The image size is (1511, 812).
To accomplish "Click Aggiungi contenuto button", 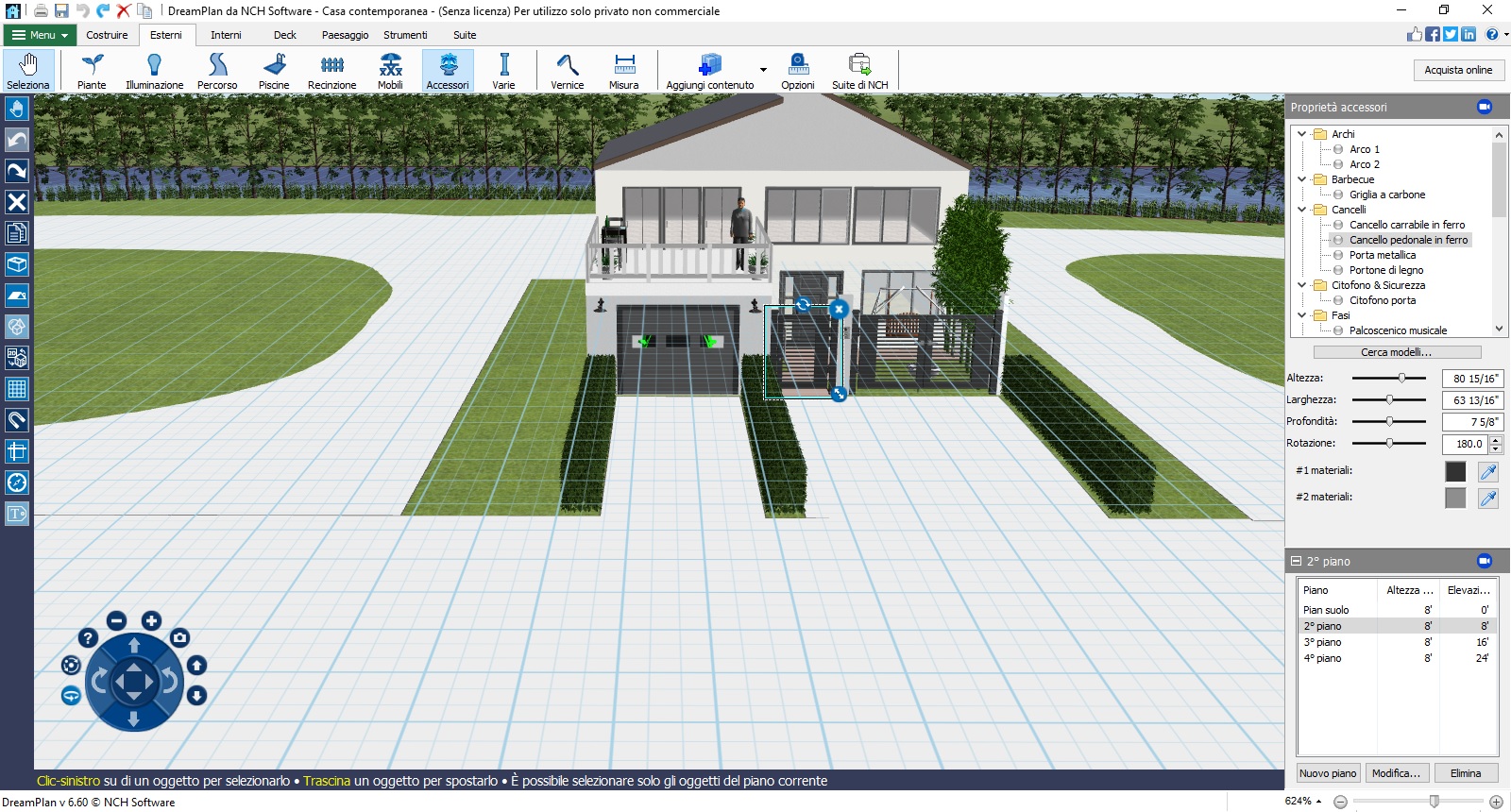I will (x=710, y=71).
